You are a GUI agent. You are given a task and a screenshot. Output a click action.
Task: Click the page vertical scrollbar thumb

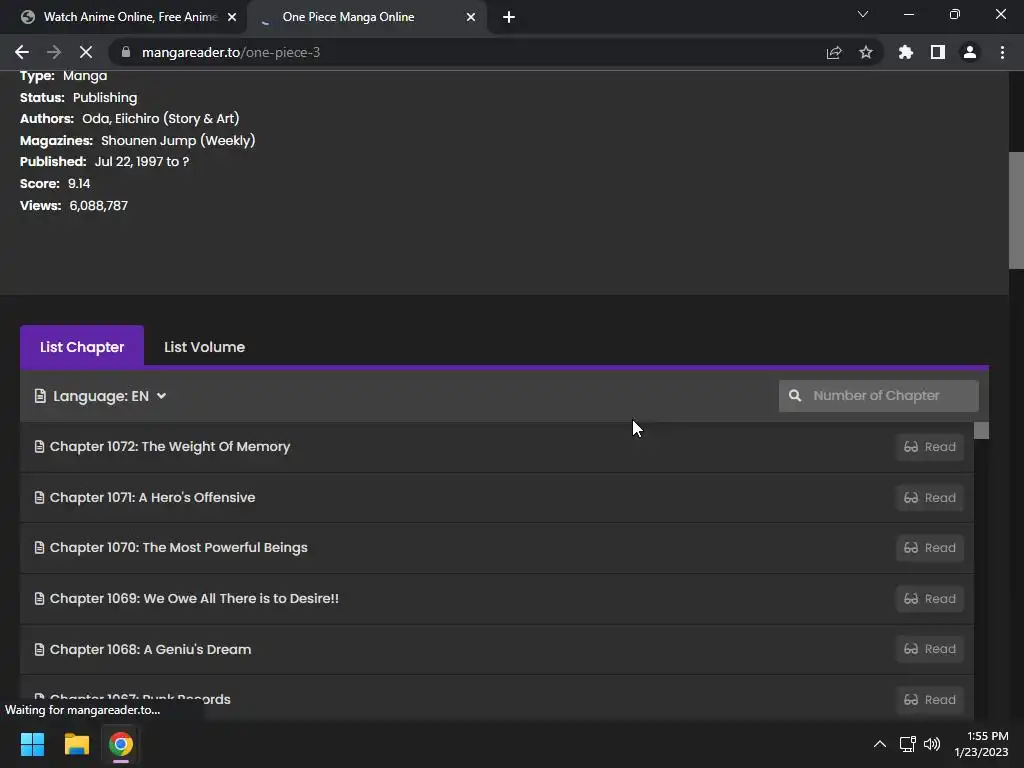click(1016, 210)
